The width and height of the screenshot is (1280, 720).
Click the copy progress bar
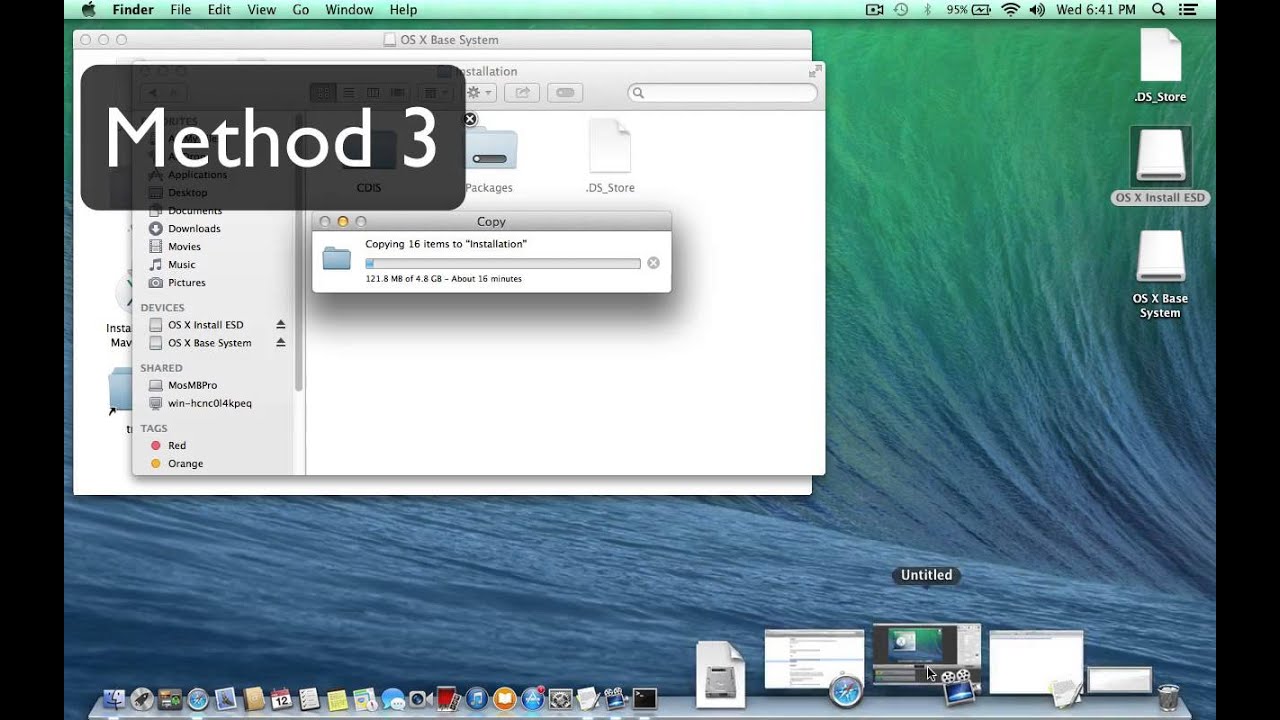coord(503,264)
